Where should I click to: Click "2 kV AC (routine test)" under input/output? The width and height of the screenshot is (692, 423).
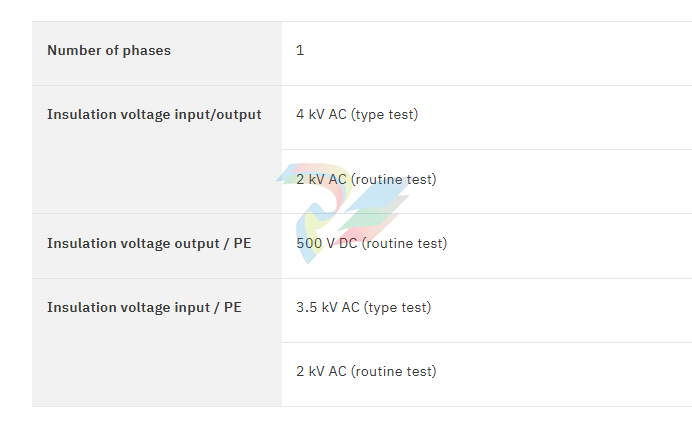click(x=366, y=180)
